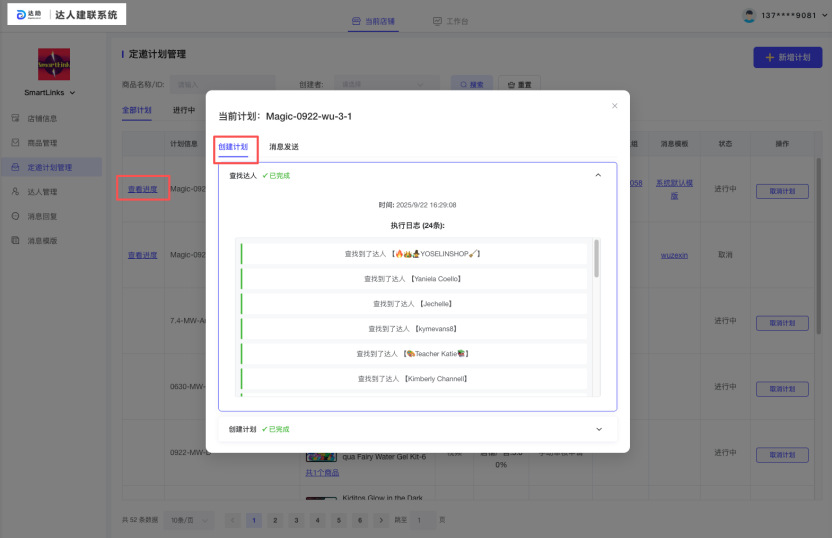Click the first 查看进度 link
The image size is (832, 538).
(142, 188)
